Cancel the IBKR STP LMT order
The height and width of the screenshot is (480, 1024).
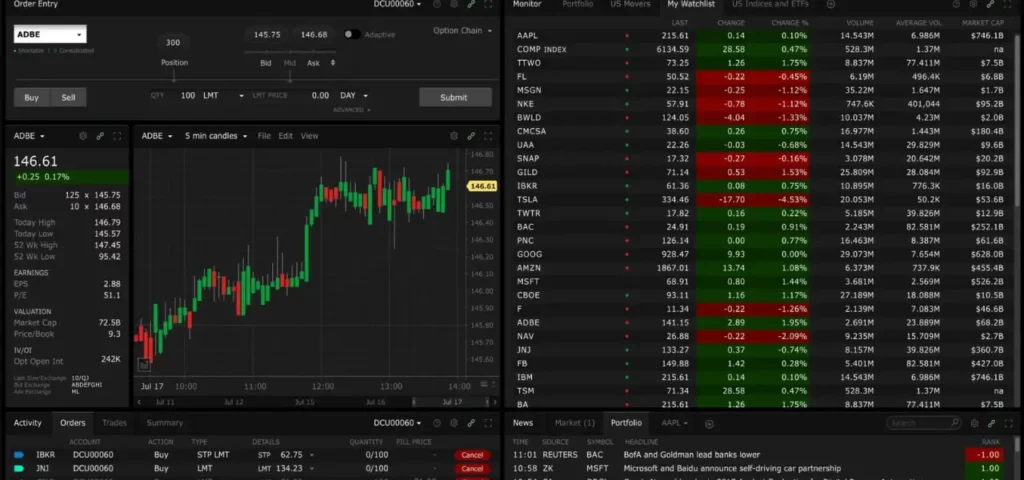click(472, 455)
